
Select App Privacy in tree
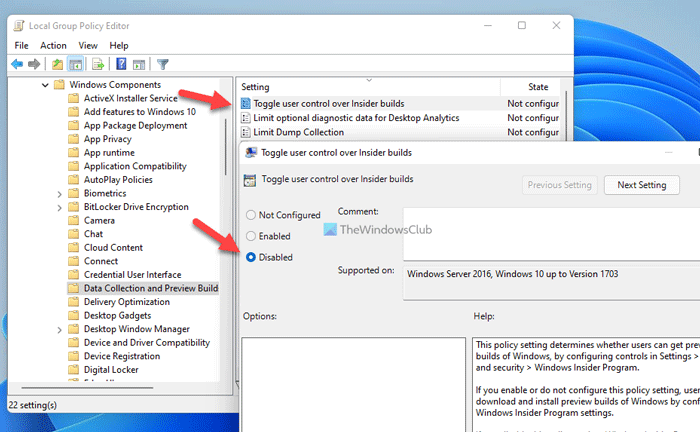[x=108, y=139]
